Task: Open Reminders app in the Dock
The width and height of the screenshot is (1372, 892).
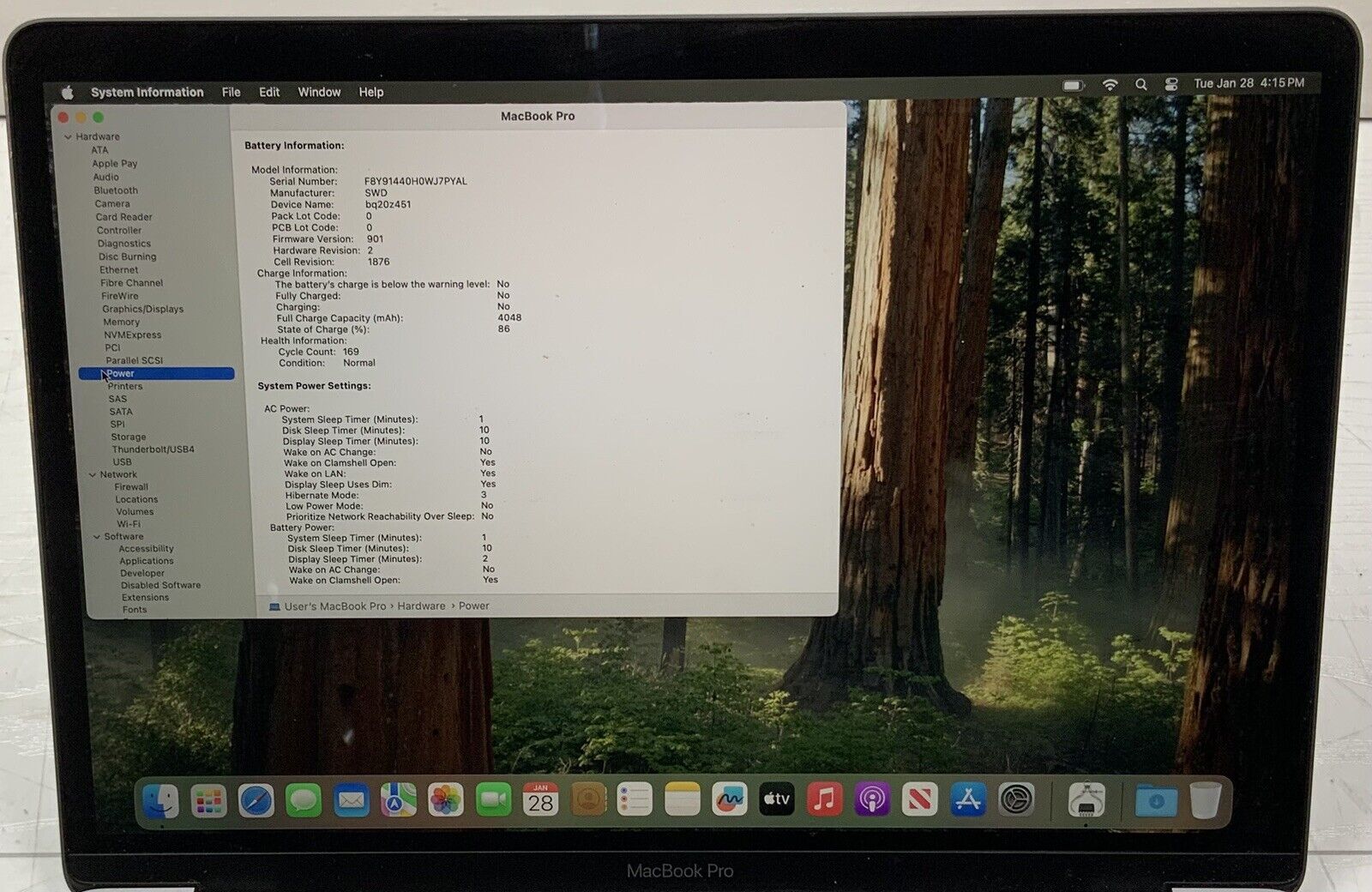Action: pyautogui.click(x=635, y=799)
